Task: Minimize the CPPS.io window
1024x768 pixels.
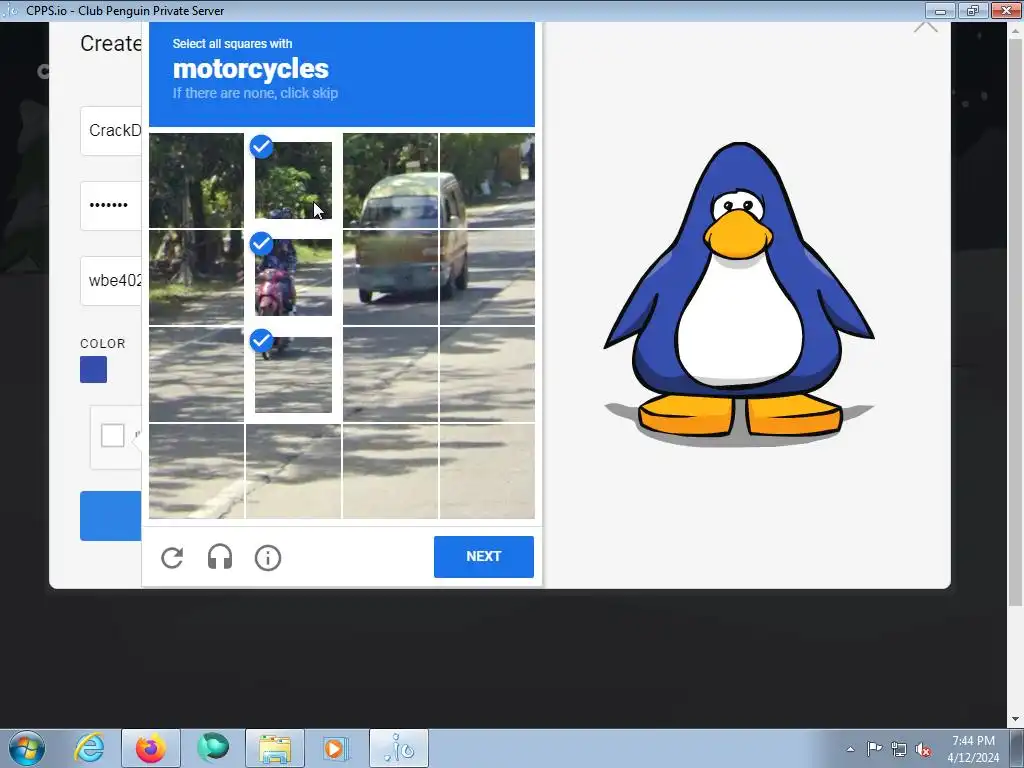Action: point(940,10)
